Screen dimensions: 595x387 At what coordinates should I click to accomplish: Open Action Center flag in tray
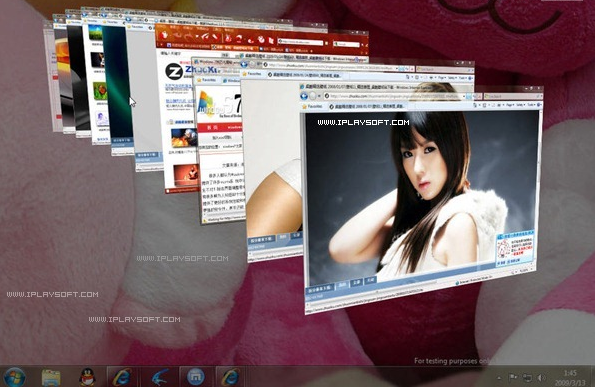point(513,378)
